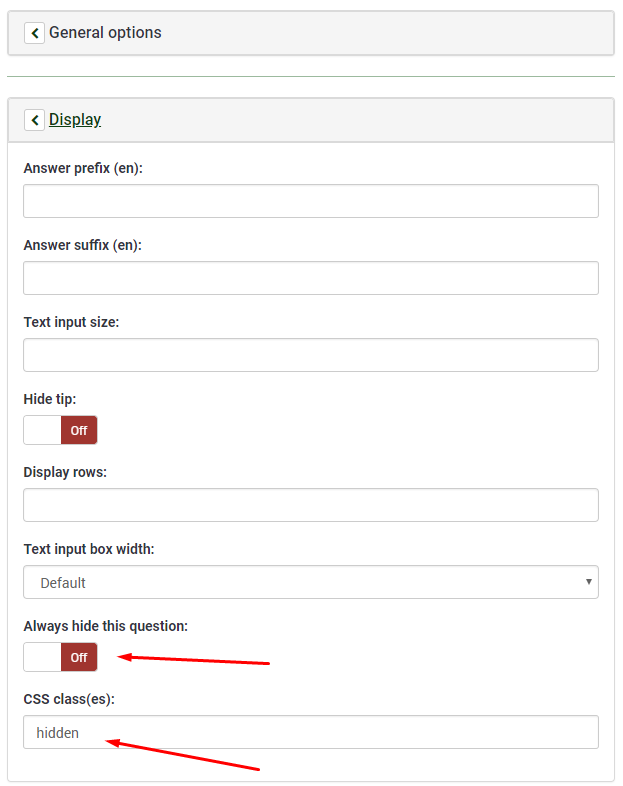Click the Text input size field

(310, 355)
